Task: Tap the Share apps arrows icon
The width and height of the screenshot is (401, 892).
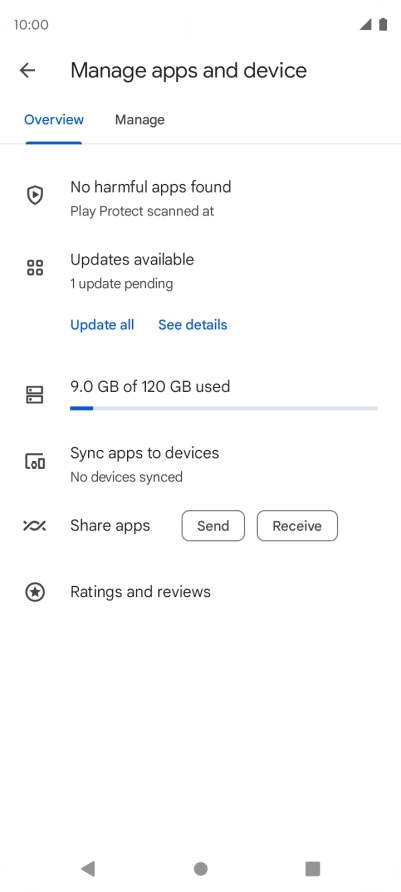Action: pos(35,526)
